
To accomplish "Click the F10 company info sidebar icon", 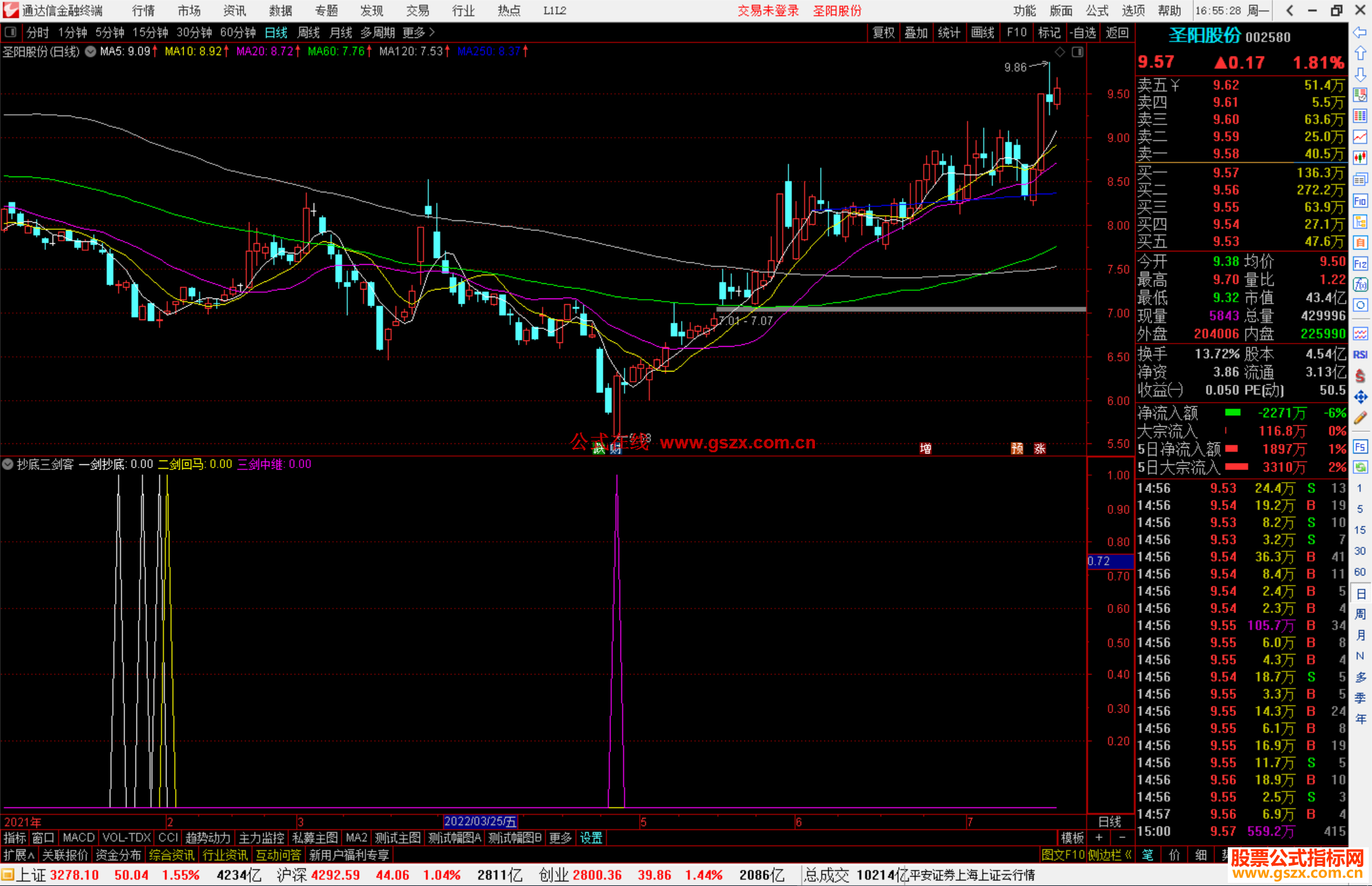I will 1360,201.
